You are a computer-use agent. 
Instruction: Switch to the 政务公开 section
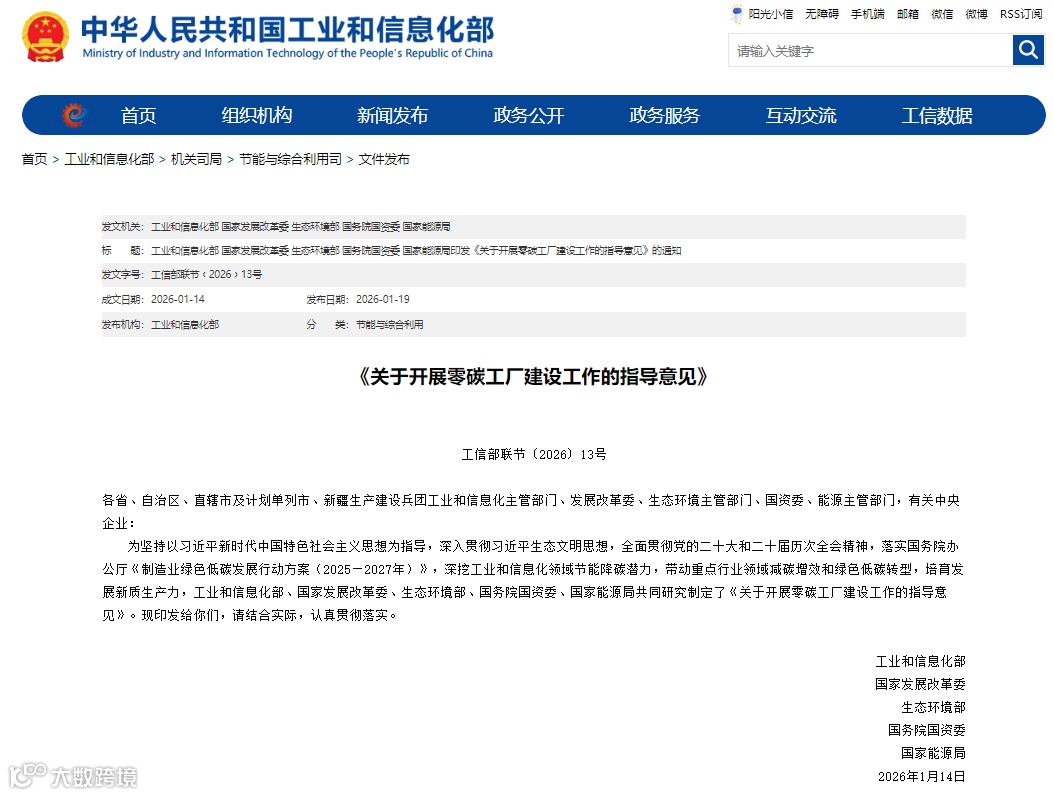point(528,115)
